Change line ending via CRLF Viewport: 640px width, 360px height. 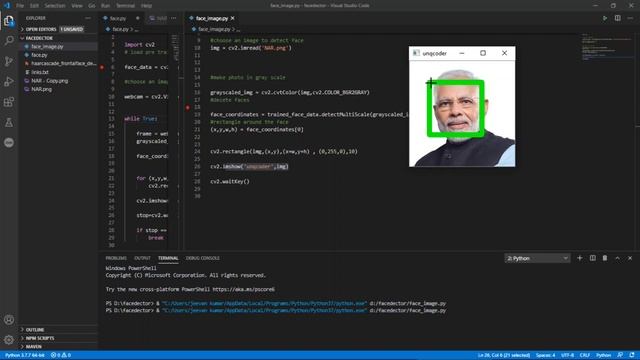(x=585, y=355)
